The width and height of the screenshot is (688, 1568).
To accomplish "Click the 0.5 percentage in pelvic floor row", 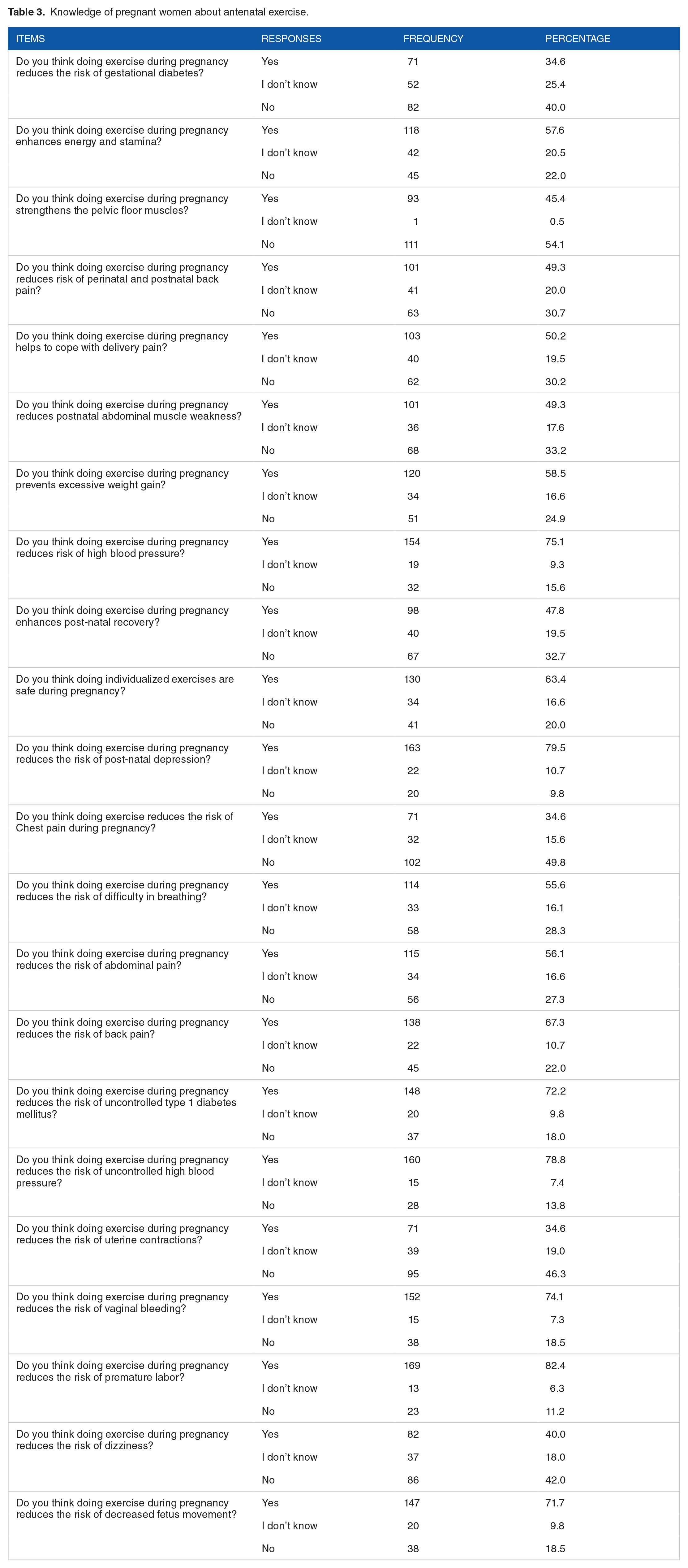I will (557, 222).
